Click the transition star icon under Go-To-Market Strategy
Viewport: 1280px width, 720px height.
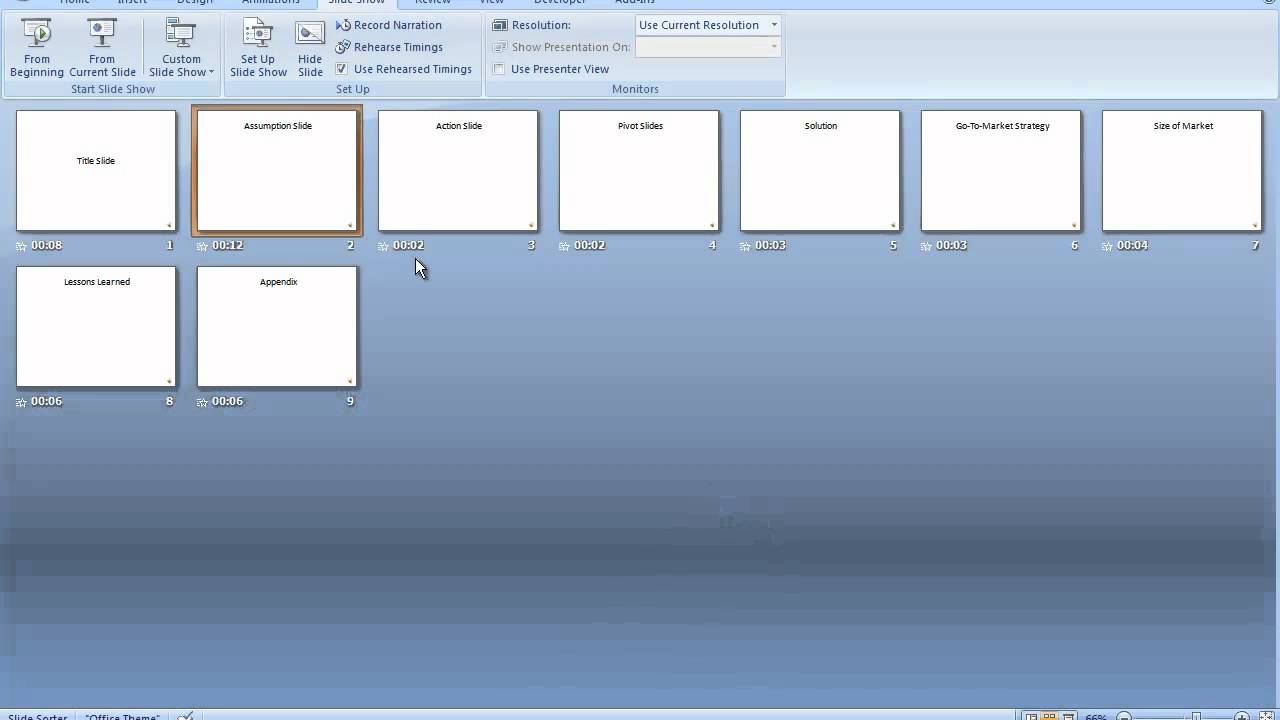click(926, 246)
